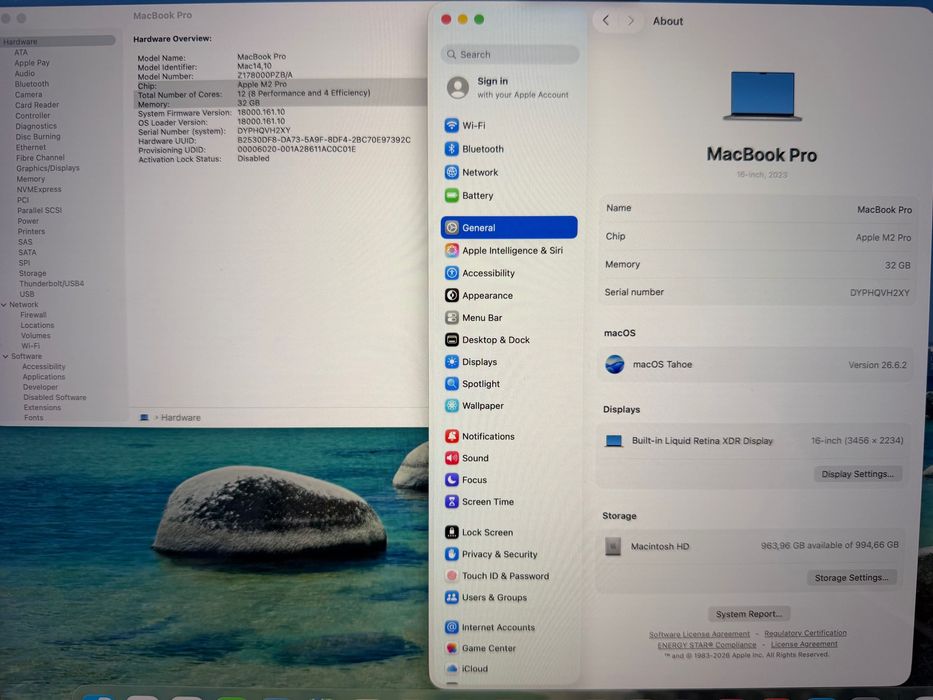
Task: Go forward with the forward chevron
Action: pos(630,21)
